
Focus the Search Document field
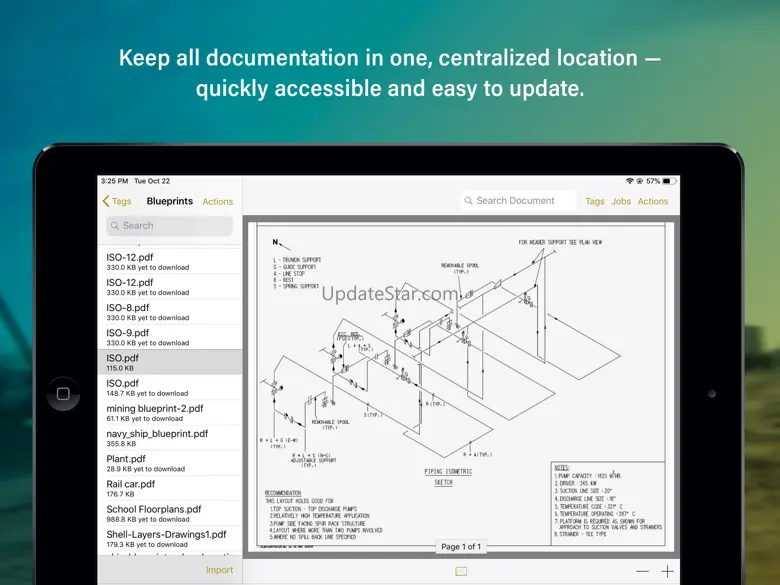click(518, 201)
